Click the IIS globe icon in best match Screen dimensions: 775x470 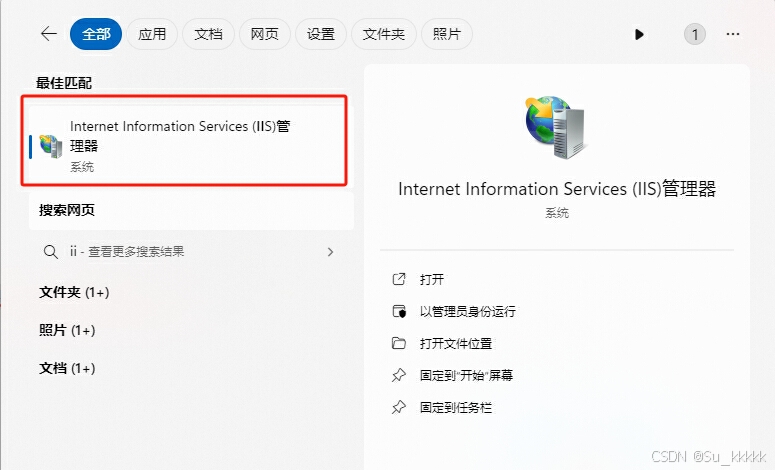pos(51,146)
